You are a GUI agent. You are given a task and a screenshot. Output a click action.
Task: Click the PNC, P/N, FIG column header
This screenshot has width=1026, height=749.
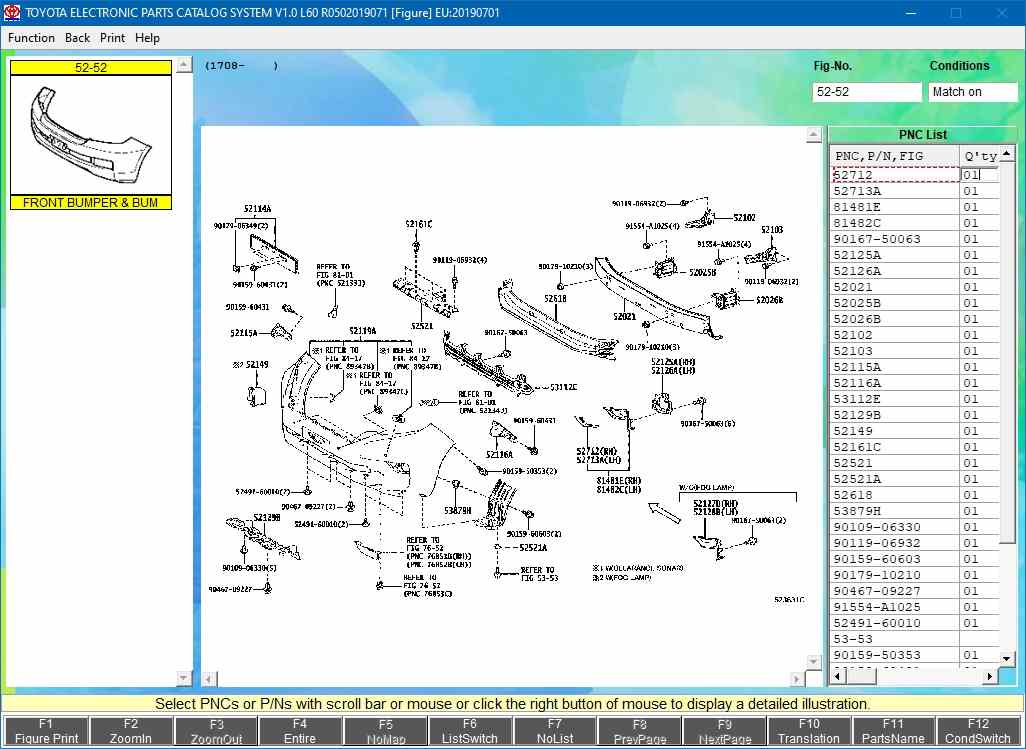click(x=894, y=156)
